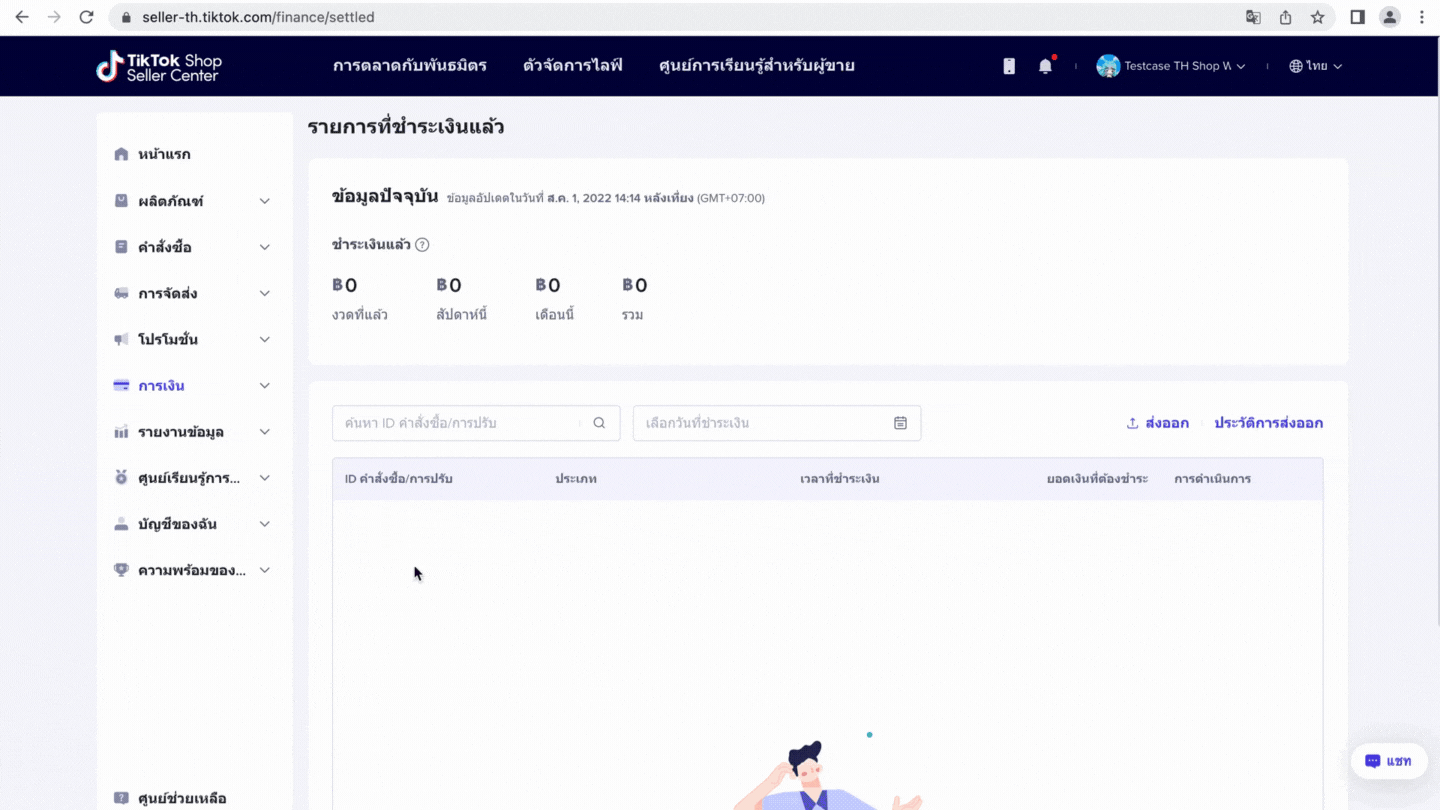Click the ชำระเงินแล้ว info question-mark icon
The width and height of the screenshot is (1440, 810).
[x=422, y=245]
